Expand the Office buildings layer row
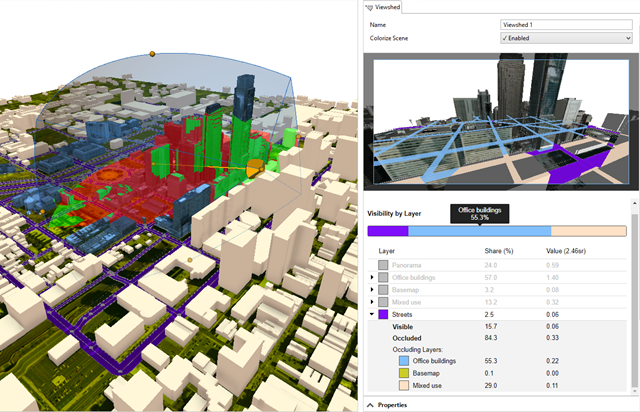 tap(372, 277)
